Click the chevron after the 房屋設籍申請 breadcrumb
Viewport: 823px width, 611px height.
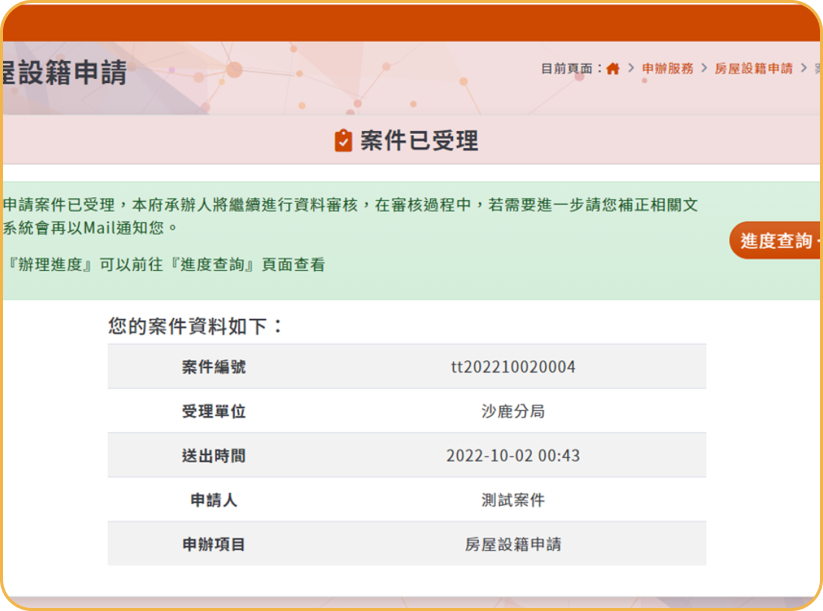click(803, 69)
